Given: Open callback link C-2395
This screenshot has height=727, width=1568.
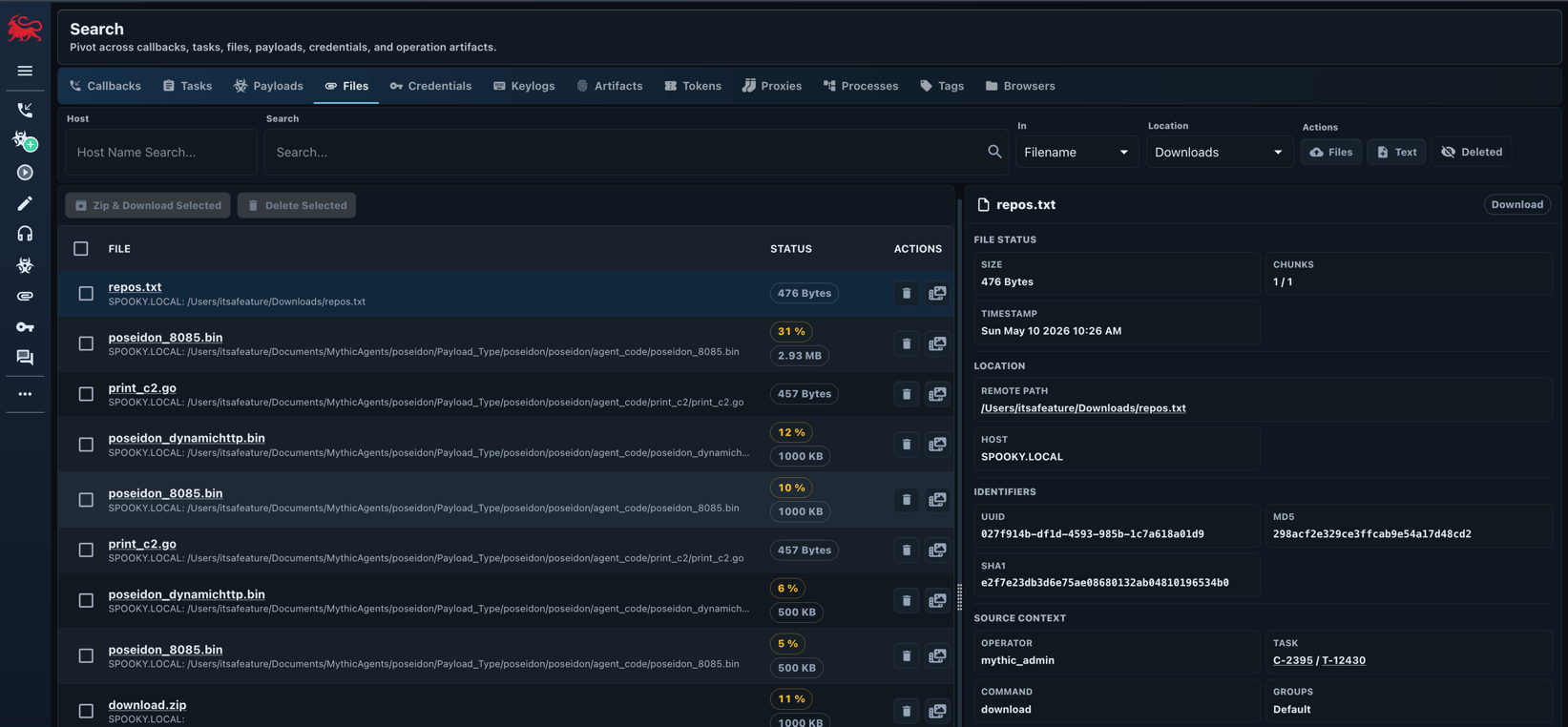Looking at the screenshot, I should click(x=1293, y=660).
